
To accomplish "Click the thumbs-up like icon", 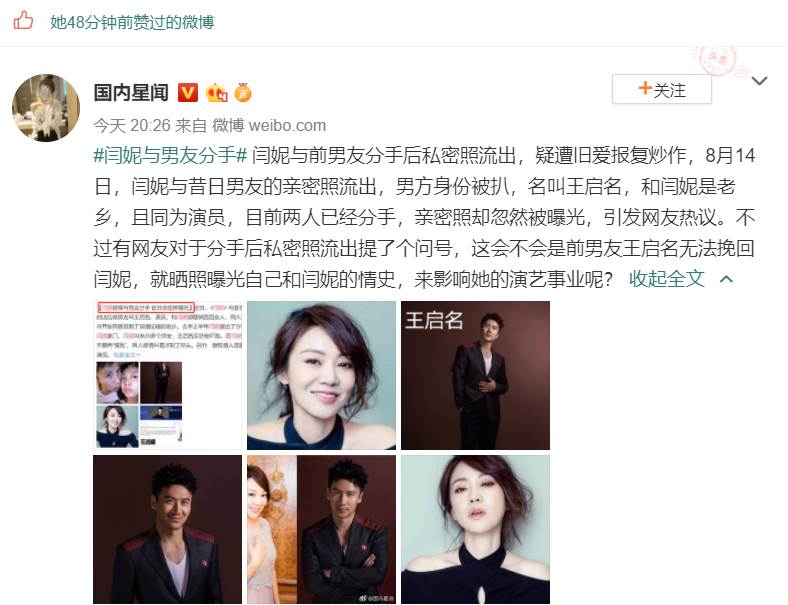I will click(x=23, y=21).
